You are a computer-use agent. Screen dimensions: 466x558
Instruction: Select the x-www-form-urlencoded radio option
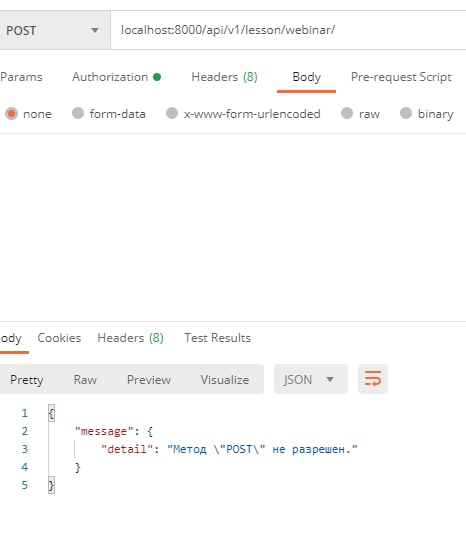tap(172, 114)
